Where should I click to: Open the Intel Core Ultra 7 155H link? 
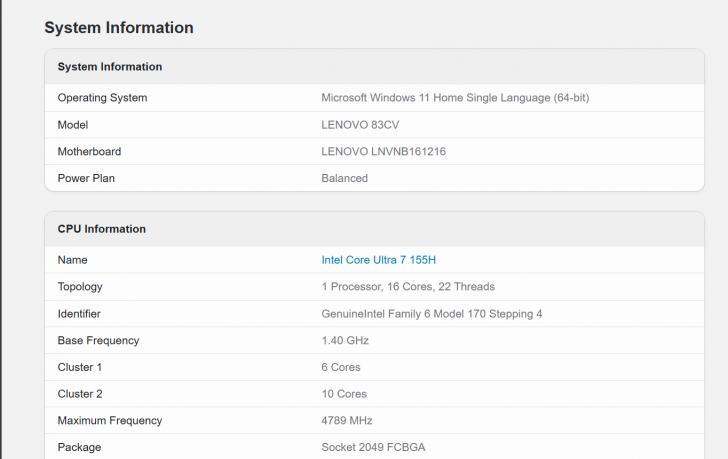[378, 260]
